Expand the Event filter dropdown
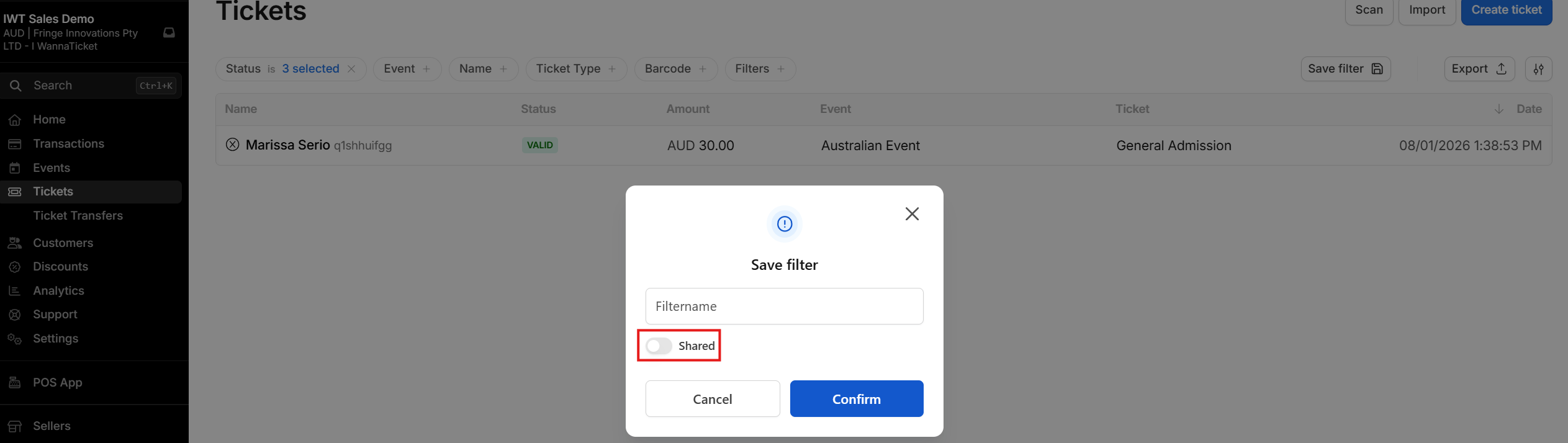Viewport: 1568px width, 443px height. pos(407,69)
